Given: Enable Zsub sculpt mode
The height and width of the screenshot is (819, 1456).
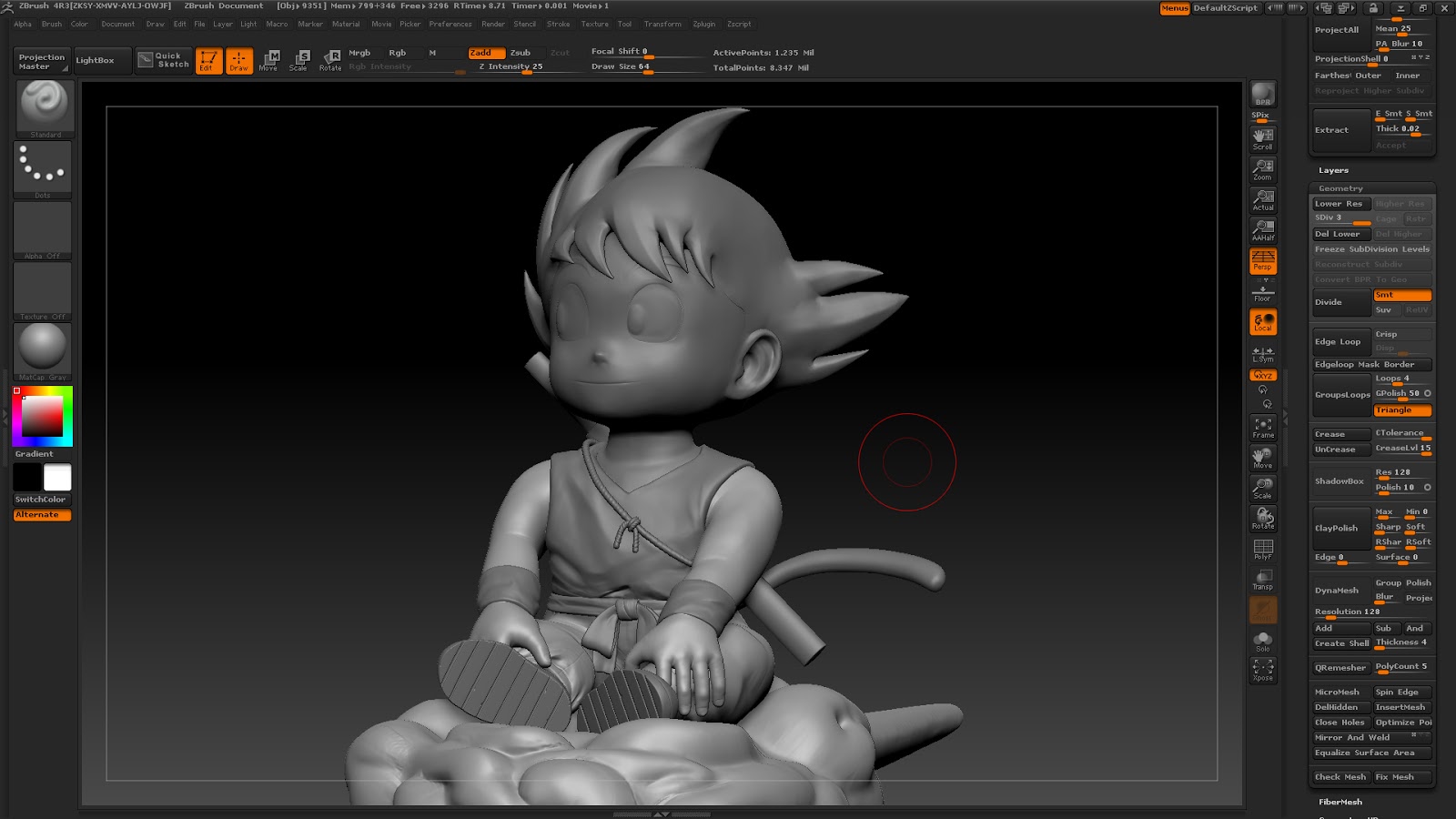Looking at the screenshot, I should click(521, 53).
